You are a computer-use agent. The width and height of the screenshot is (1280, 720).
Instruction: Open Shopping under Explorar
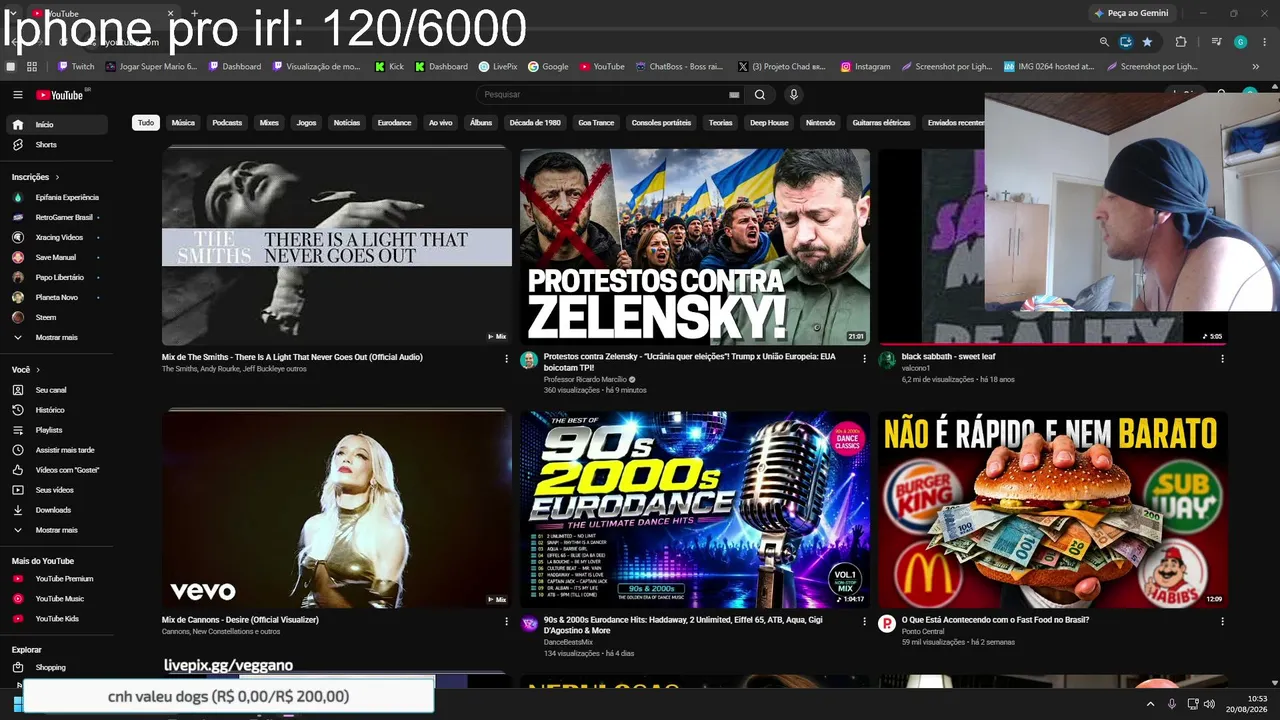coord(58,667)
